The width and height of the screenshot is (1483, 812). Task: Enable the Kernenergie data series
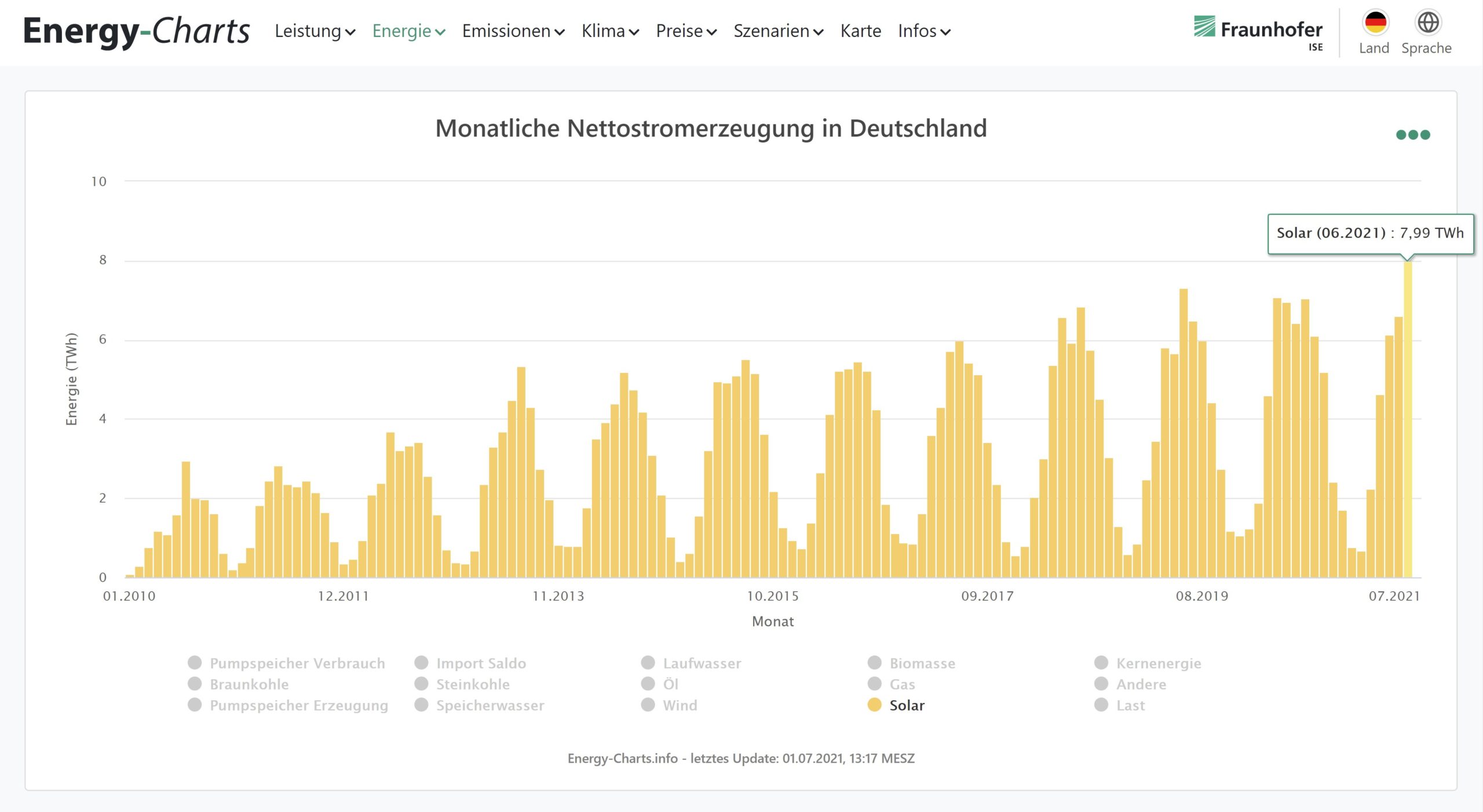click(1158, 663)
